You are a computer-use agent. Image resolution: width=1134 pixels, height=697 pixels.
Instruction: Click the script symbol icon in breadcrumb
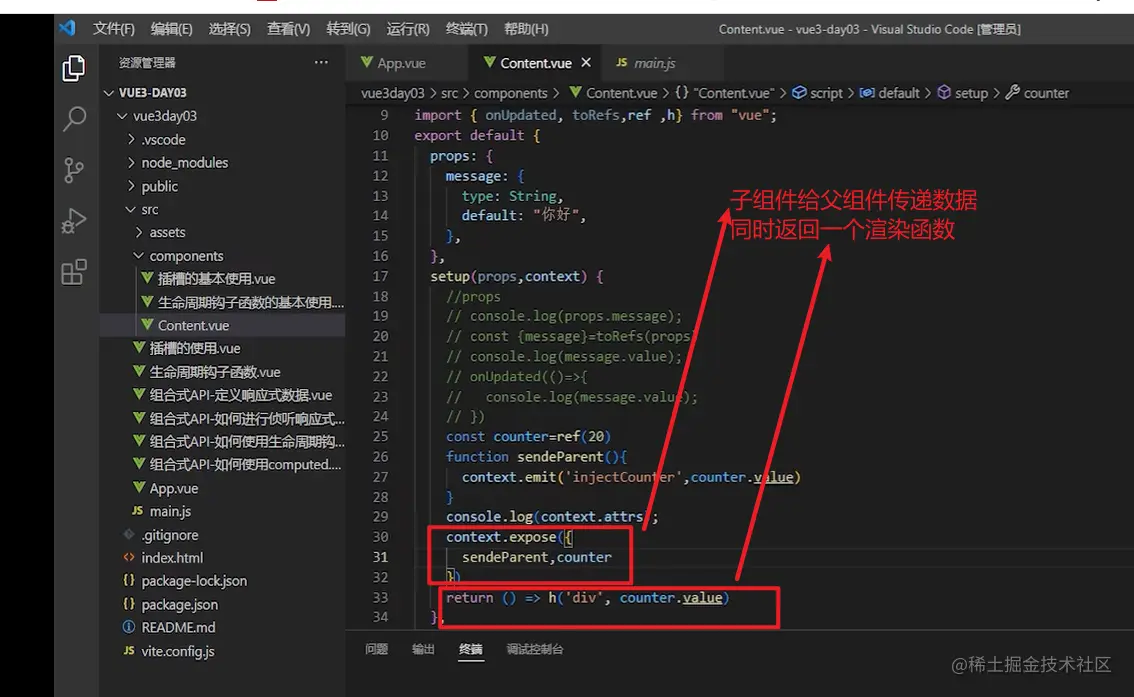[x=799, y=93]
